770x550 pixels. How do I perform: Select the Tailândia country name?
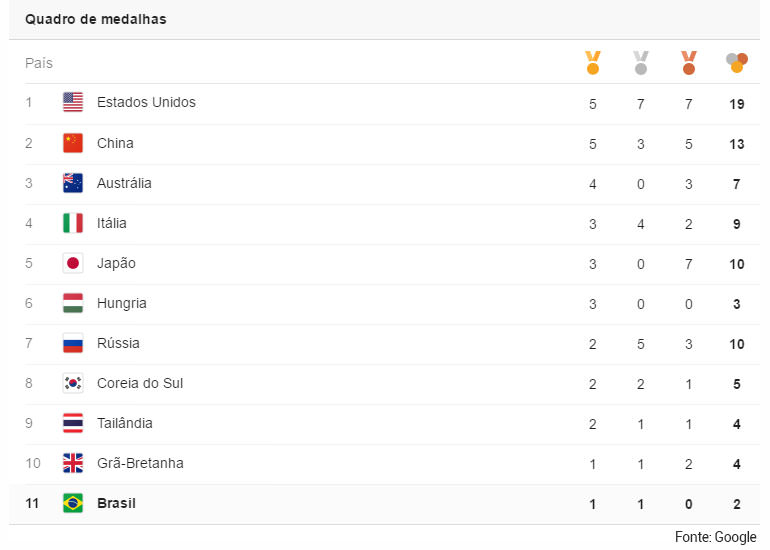tap(125, 423)
